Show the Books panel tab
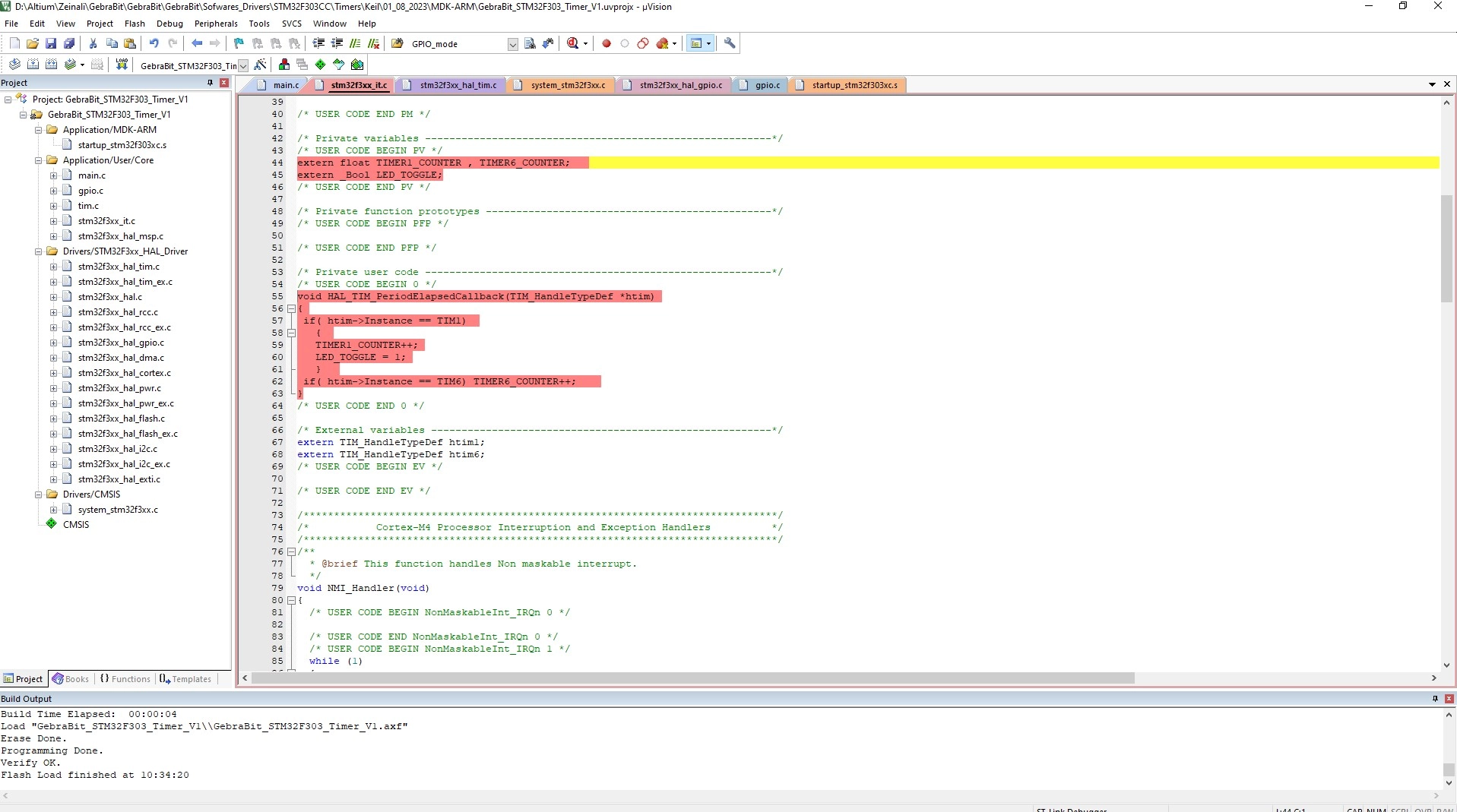The image size is (1457, 812). click(71, 679)
